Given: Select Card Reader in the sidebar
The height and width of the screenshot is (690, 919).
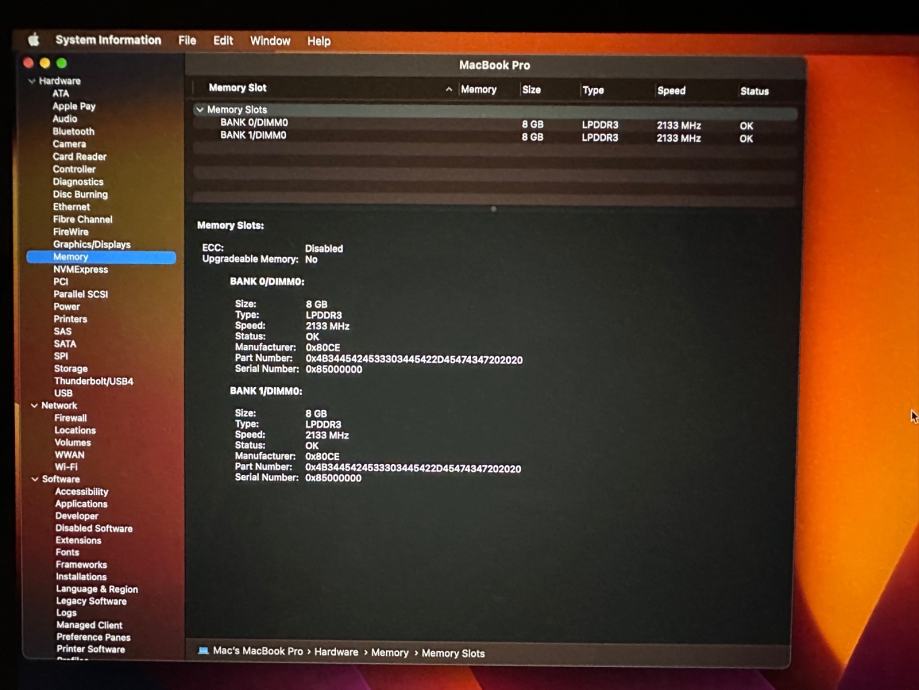Looking at the screenshot, I should [79, 157].
